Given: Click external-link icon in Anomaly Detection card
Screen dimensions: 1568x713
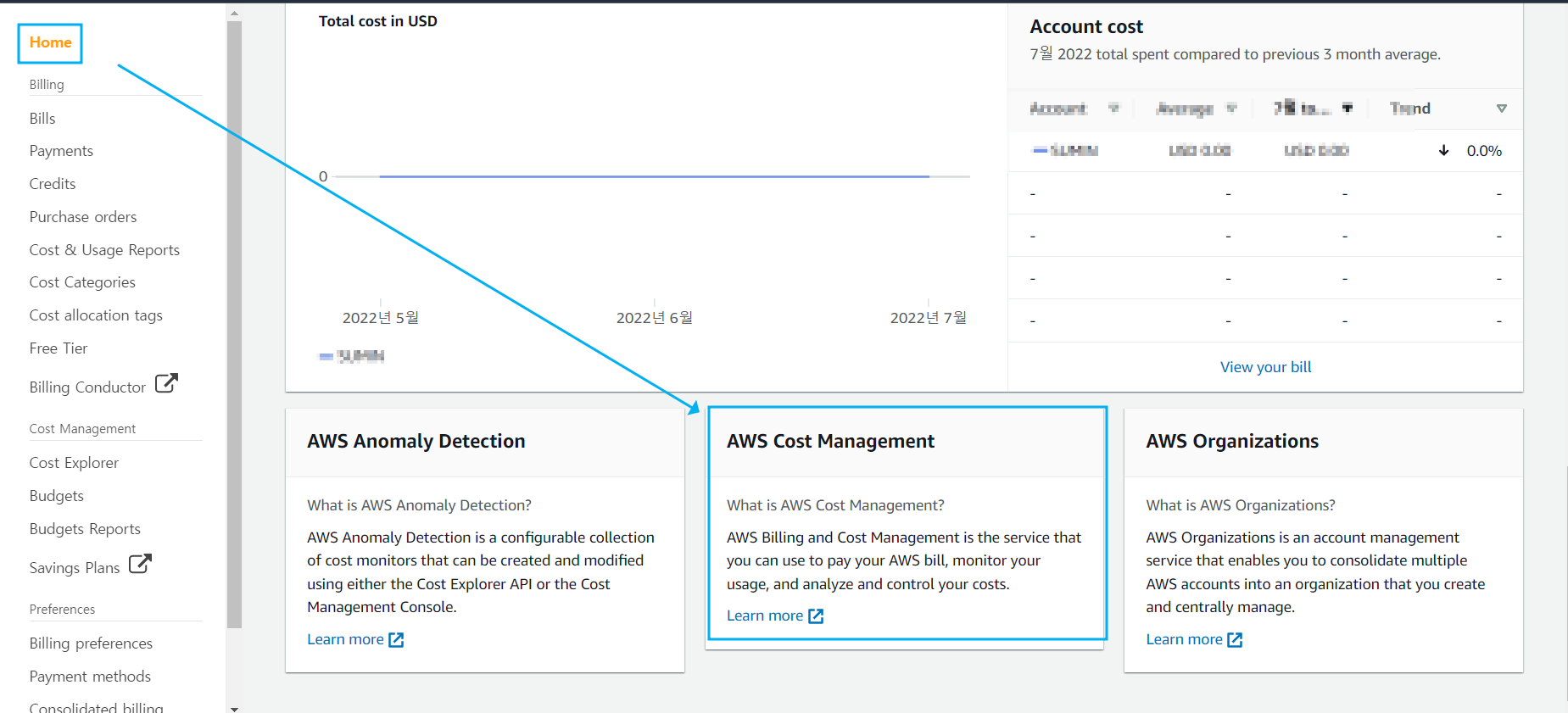Looking at the screenshot, I should (396, 640).
